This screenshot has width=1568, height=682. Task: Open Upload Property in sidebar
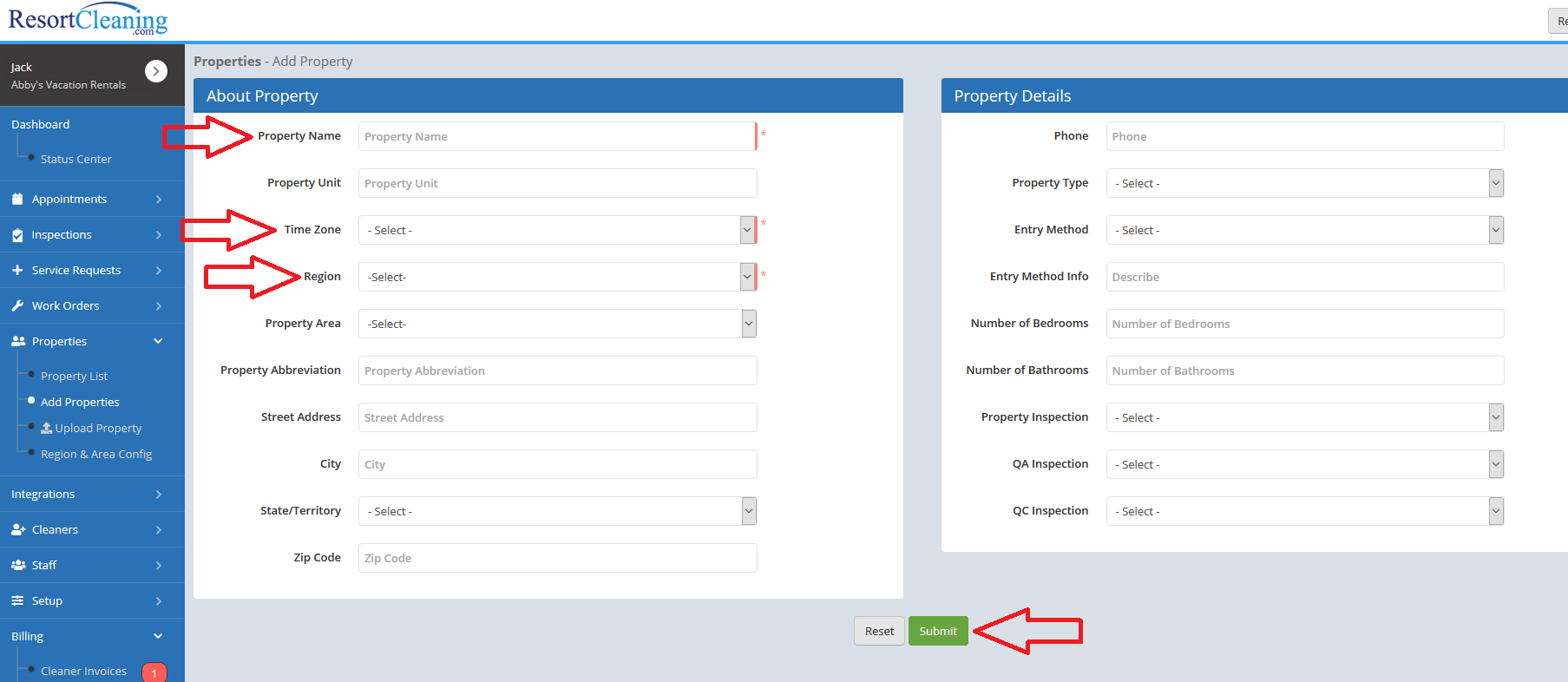[x=97, y=429]
